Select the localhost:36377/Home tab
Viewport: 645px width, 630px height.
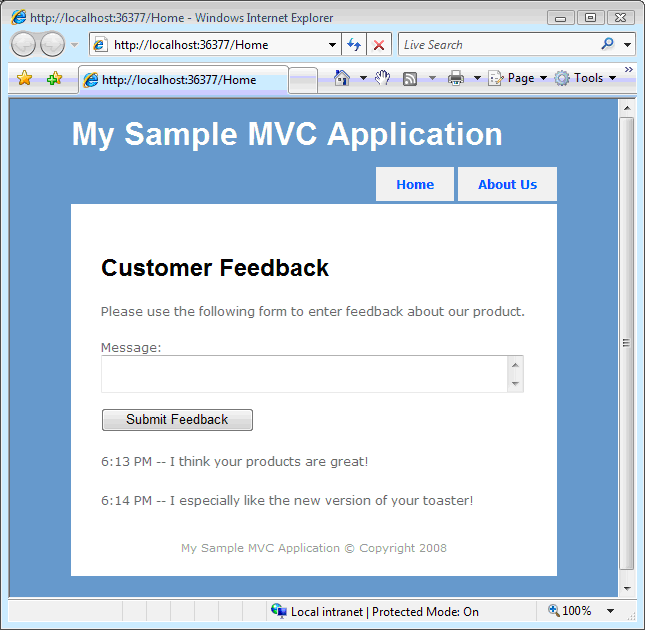coord(183,79)
